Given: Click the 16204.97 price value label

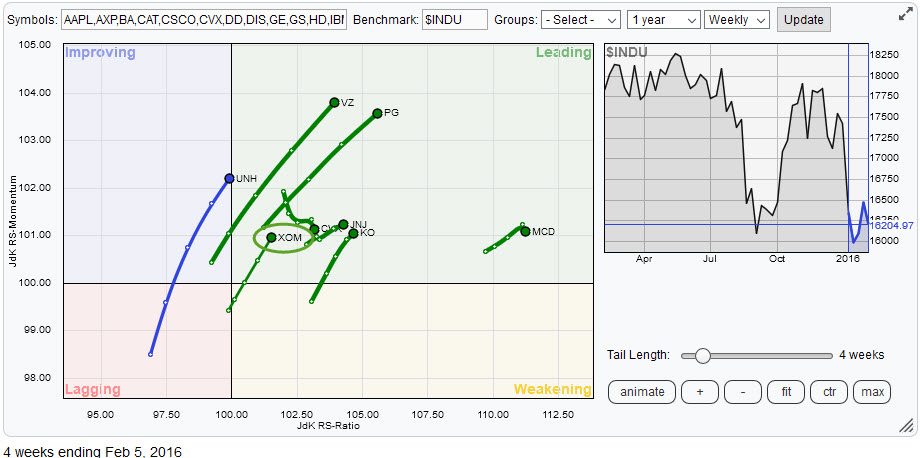Looking at the screenshot, I should 891,225.
